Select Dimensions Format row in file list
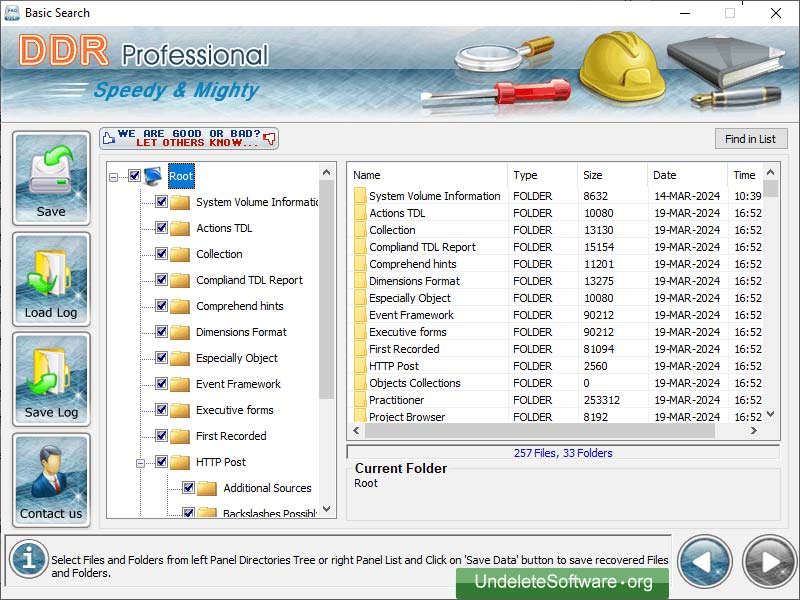The image size is (800, 600). click(555, 281)
